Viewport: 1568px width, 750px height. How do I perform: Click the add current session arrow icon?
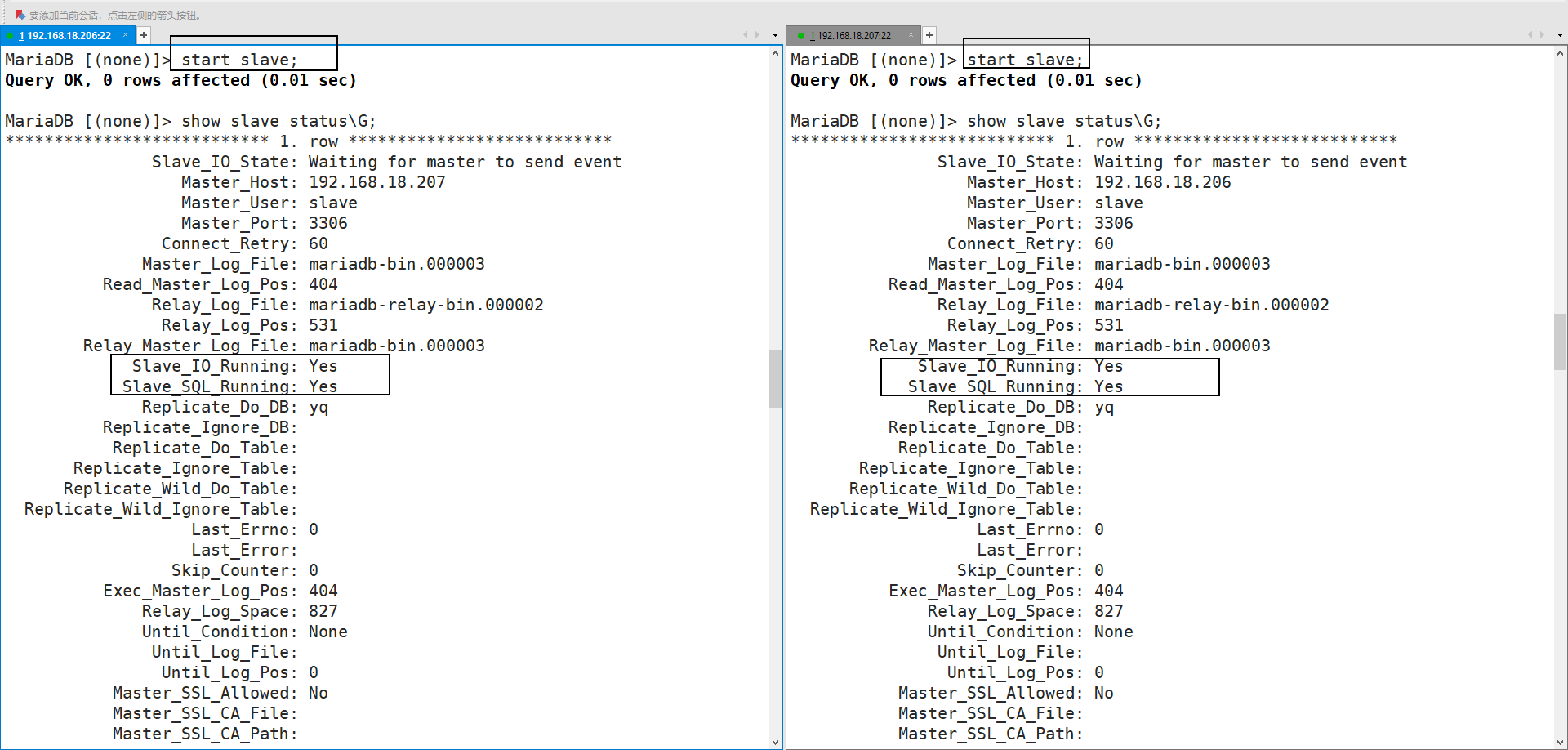click(20, 15)
